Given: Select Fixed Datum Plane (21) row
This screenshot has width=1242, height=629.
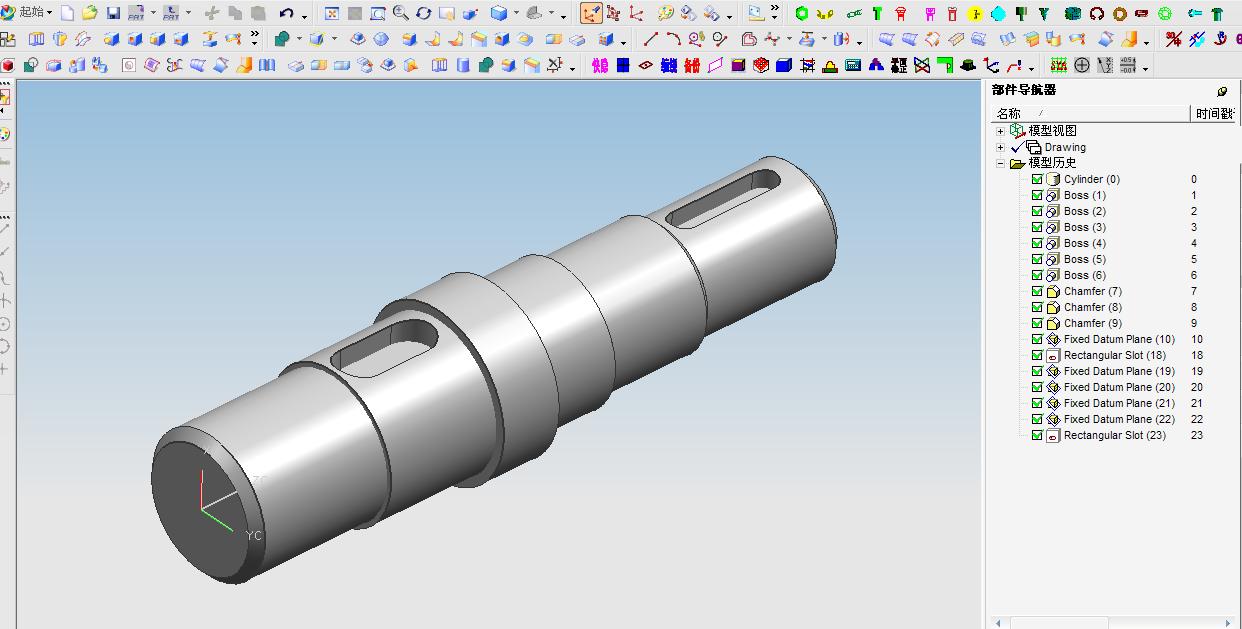Looking at the screenshot, I should click(1119, 403).
